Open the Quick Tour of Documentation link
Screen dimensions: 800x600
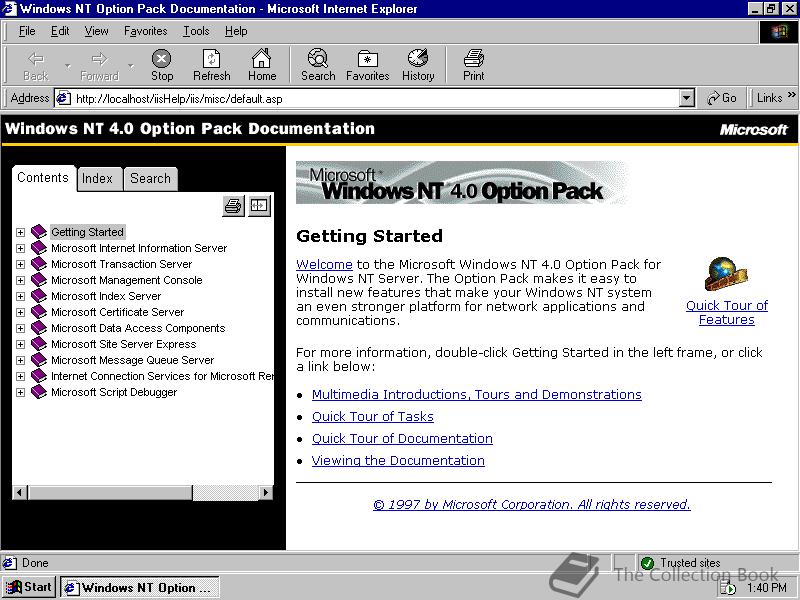coord(402,438)
